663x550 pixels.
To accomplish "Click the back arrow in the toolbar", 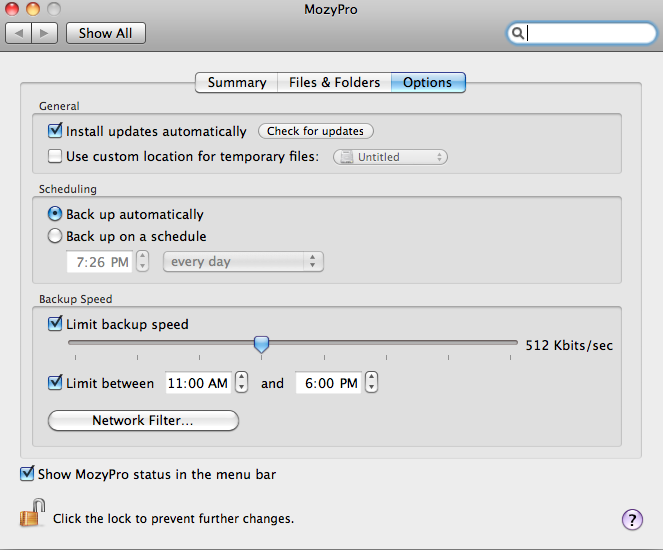I will [x=20, y=33].
